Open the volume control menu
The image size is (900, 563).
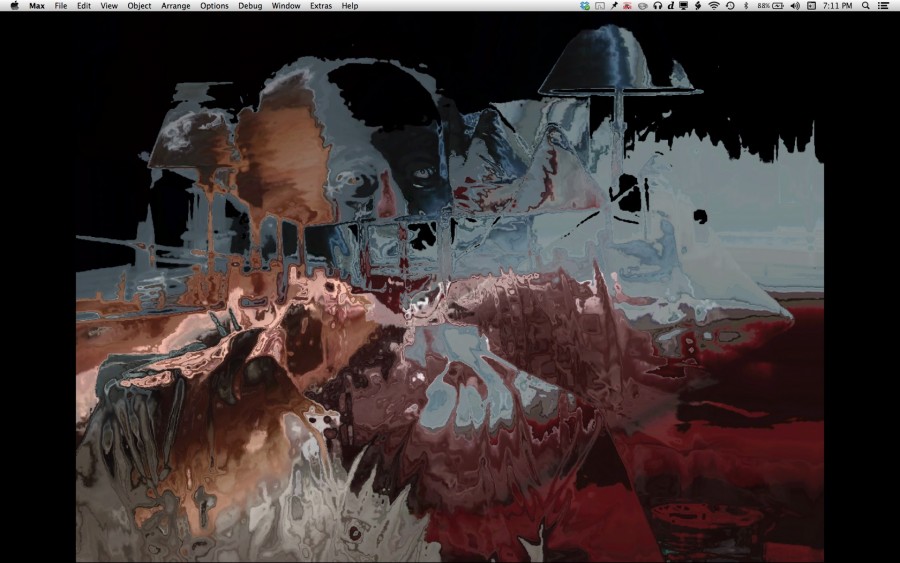point(795,6)
